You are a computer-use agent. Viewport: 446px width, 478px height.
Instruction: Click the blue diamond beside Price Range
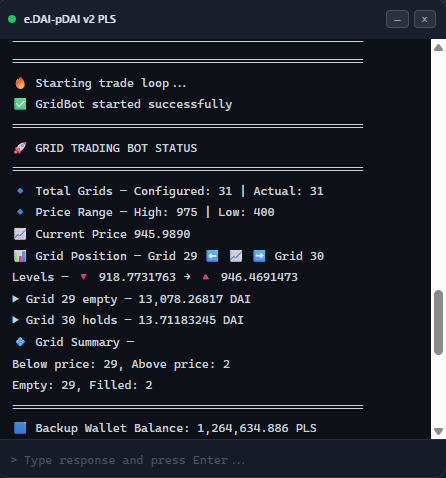pyautogui.click(x=20, y=212)
